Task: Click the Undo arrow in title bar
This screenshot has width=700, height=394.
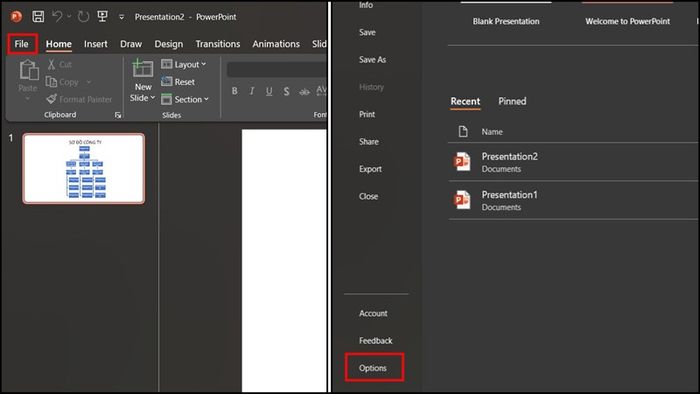Action: pos(57,17)
